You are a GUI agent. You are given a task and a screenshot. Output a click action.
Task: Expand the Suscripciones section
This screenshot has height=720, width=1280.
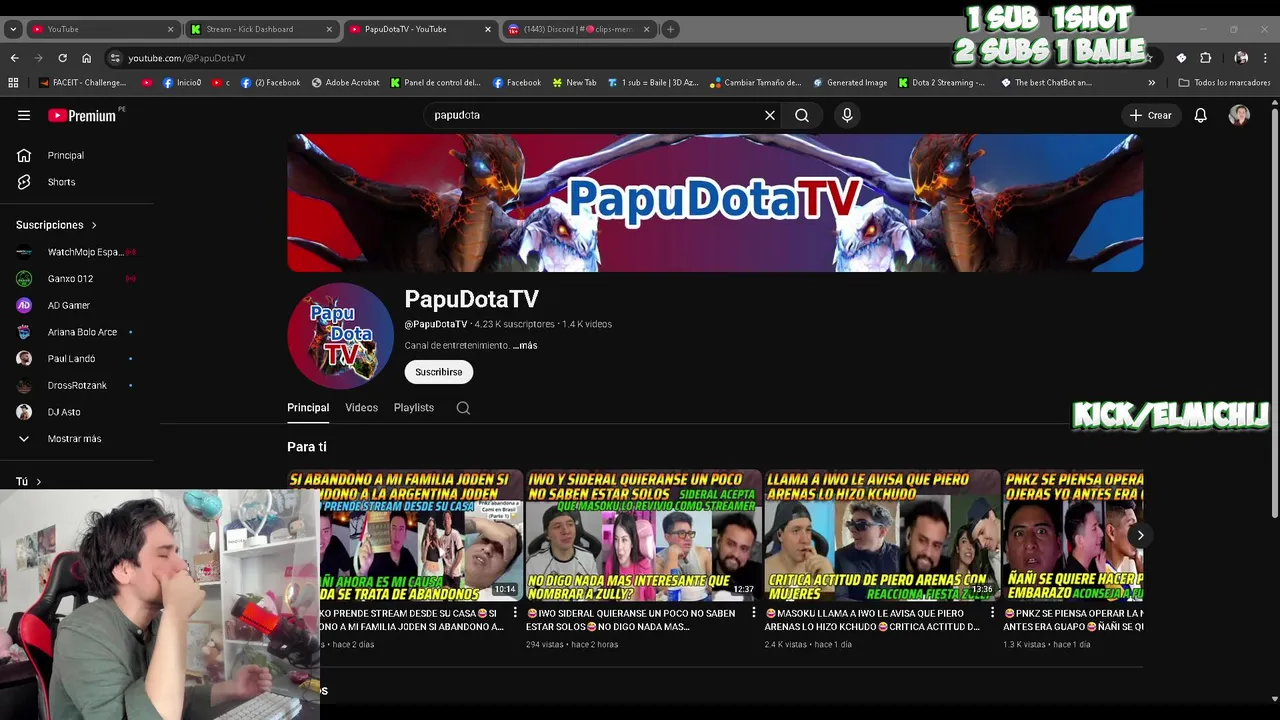tap(56, 225)
